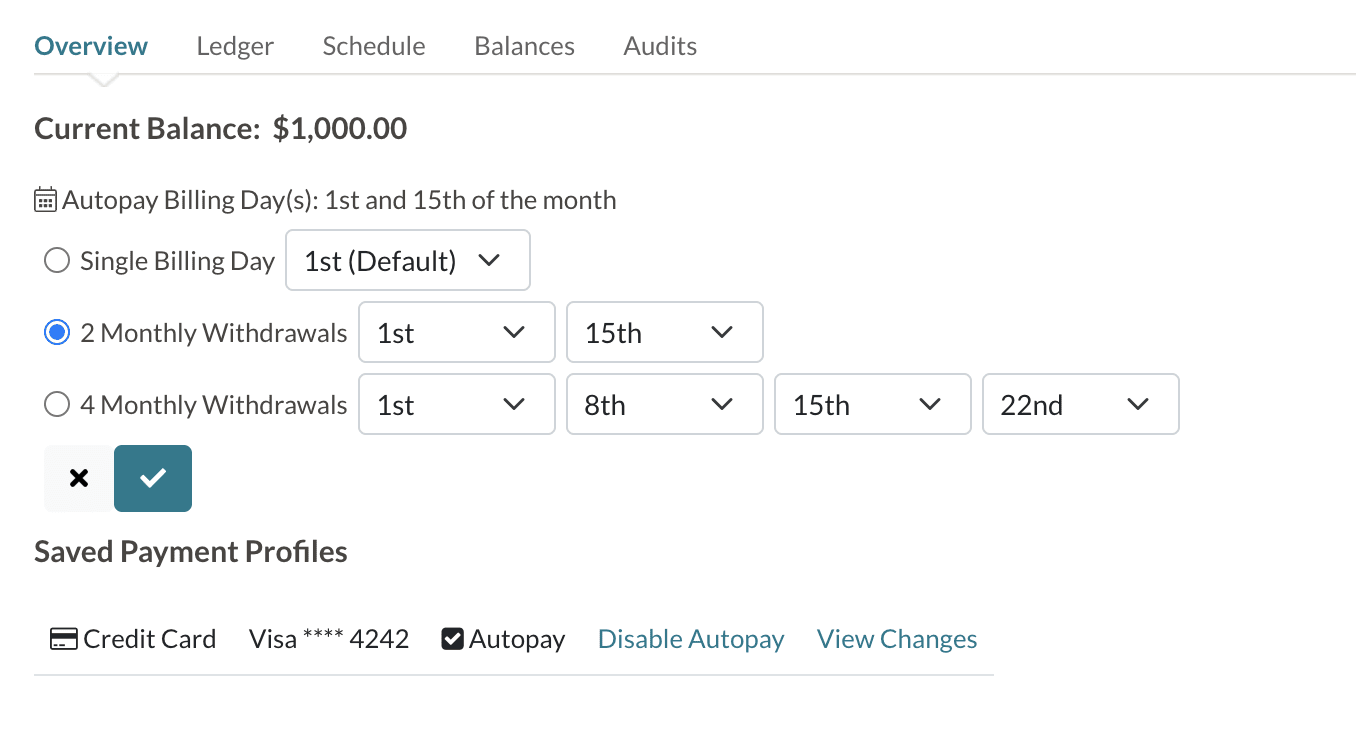This screenshot has height=736, width=1356.
Task: Open first dropdown of 2 Monthly Withdrawals
Action: [x=456, y=333]
